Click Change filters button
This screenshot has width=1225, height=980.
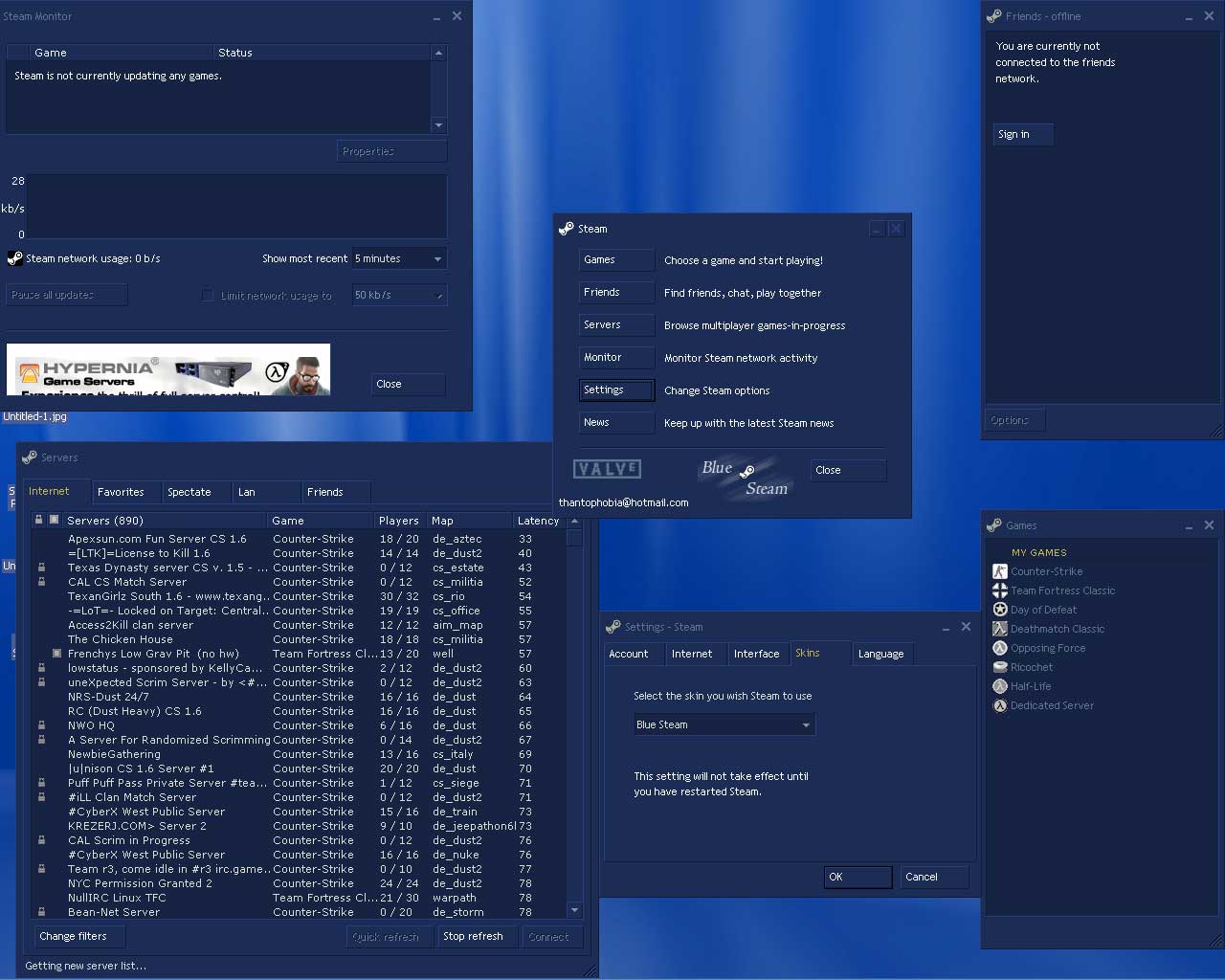point(78,936)
